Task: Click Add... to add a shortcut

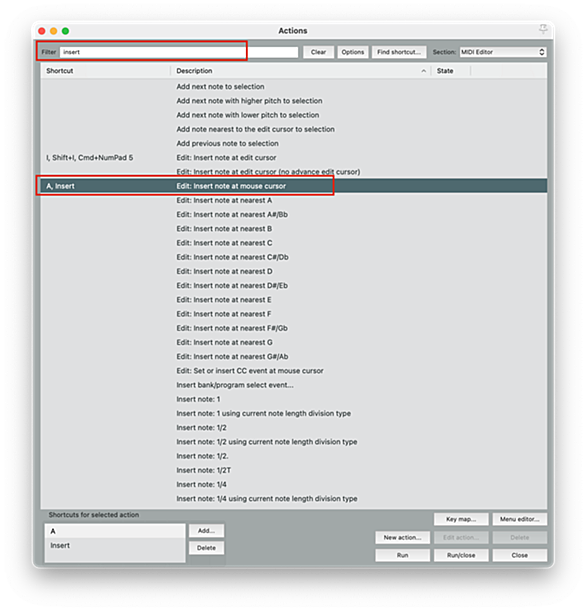Action: [x=206, y=531]
